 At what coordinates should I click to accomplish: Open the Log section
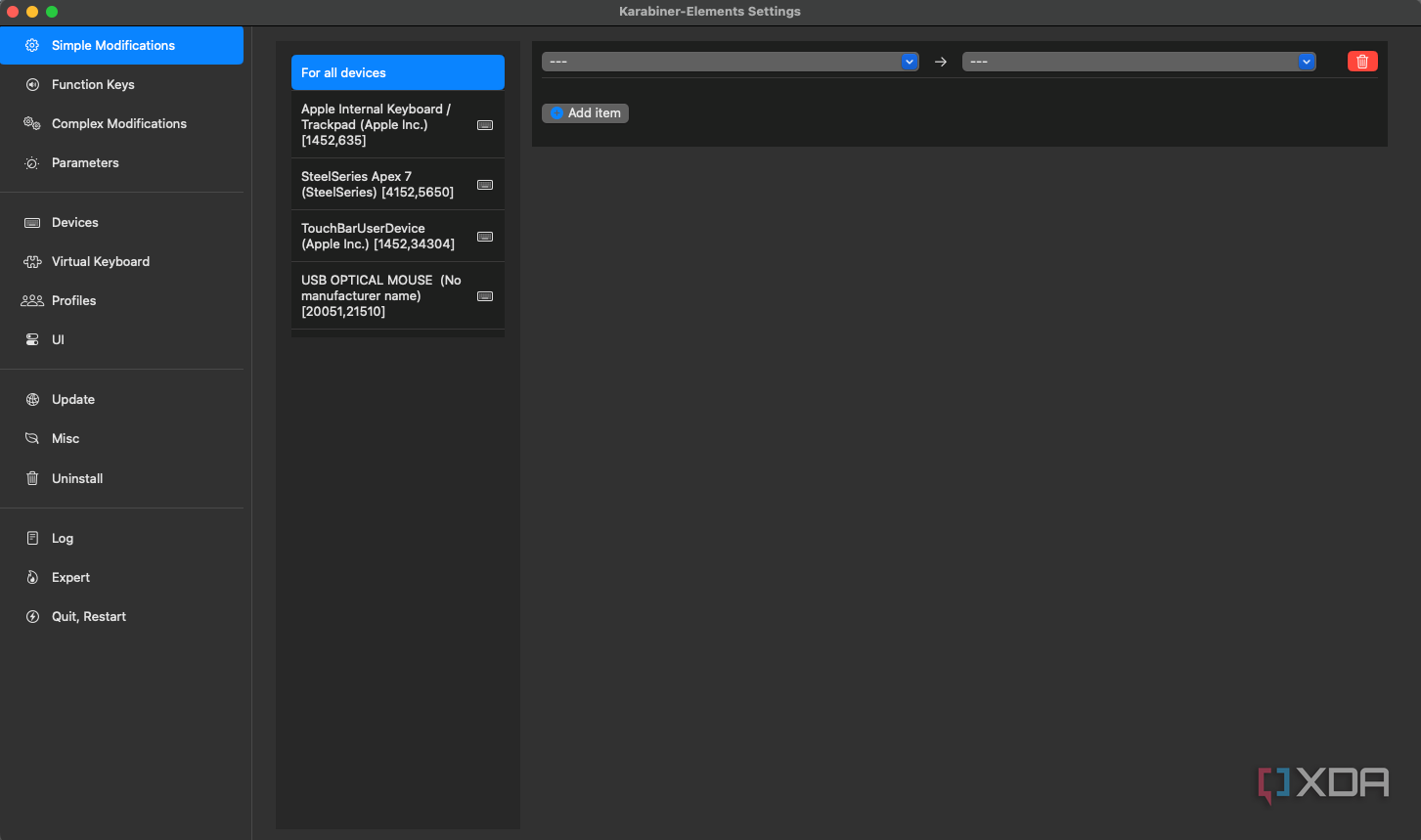pos(121,538)
